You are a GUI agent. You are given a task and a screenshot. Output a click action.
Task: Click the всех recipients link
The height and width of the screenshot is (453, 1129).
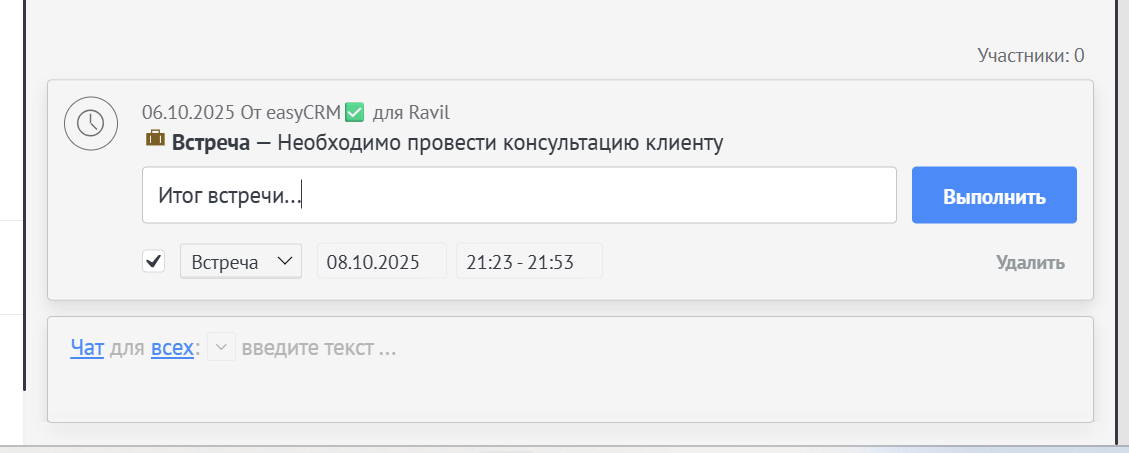tap(171, 349)
